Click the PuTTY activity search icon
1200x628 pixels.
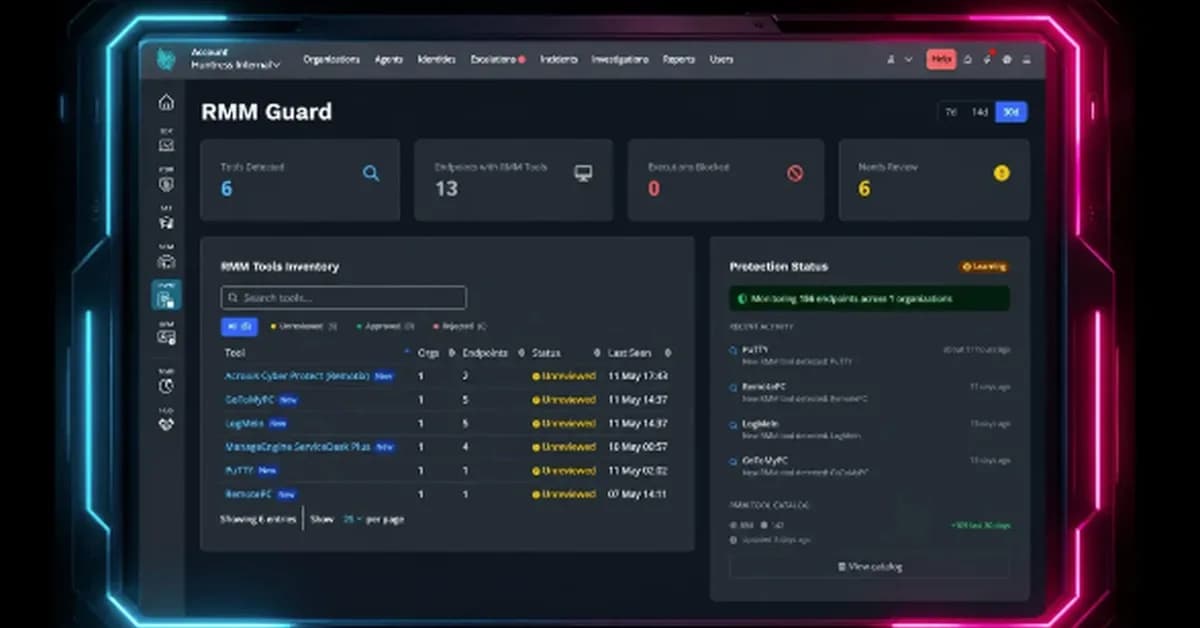(734, 351)
